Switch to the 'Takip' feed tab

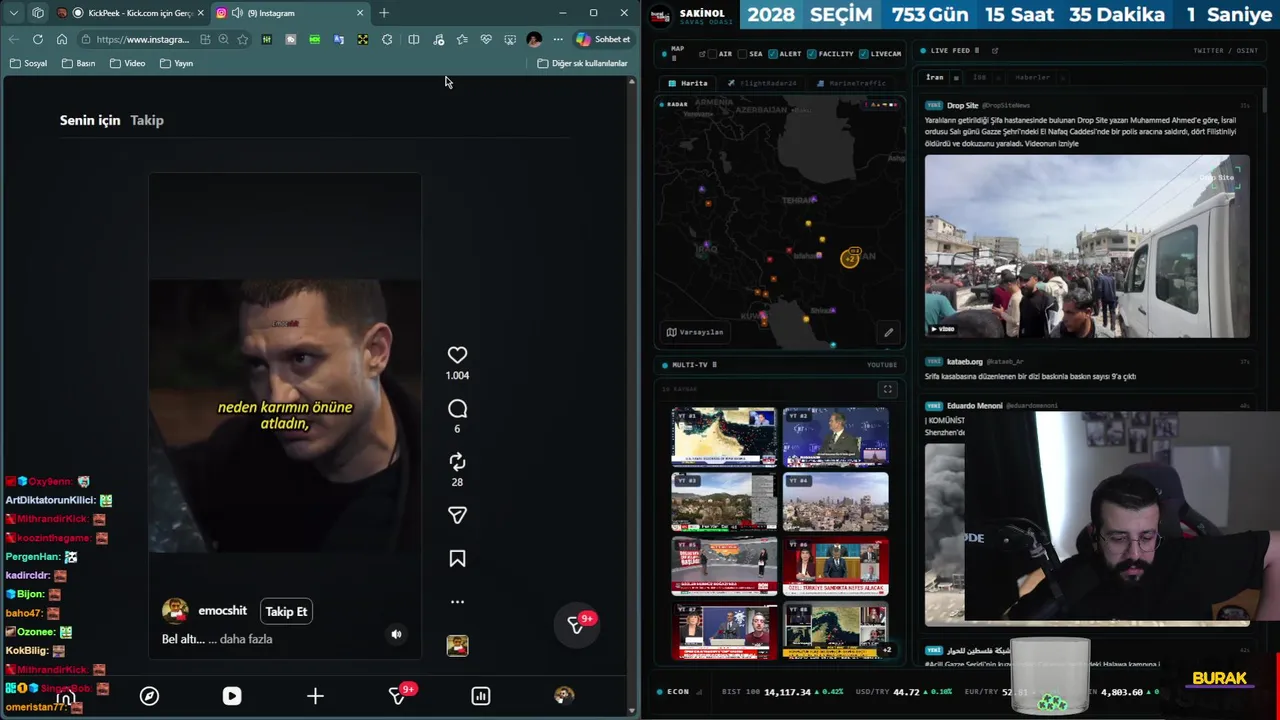(147, 120)
